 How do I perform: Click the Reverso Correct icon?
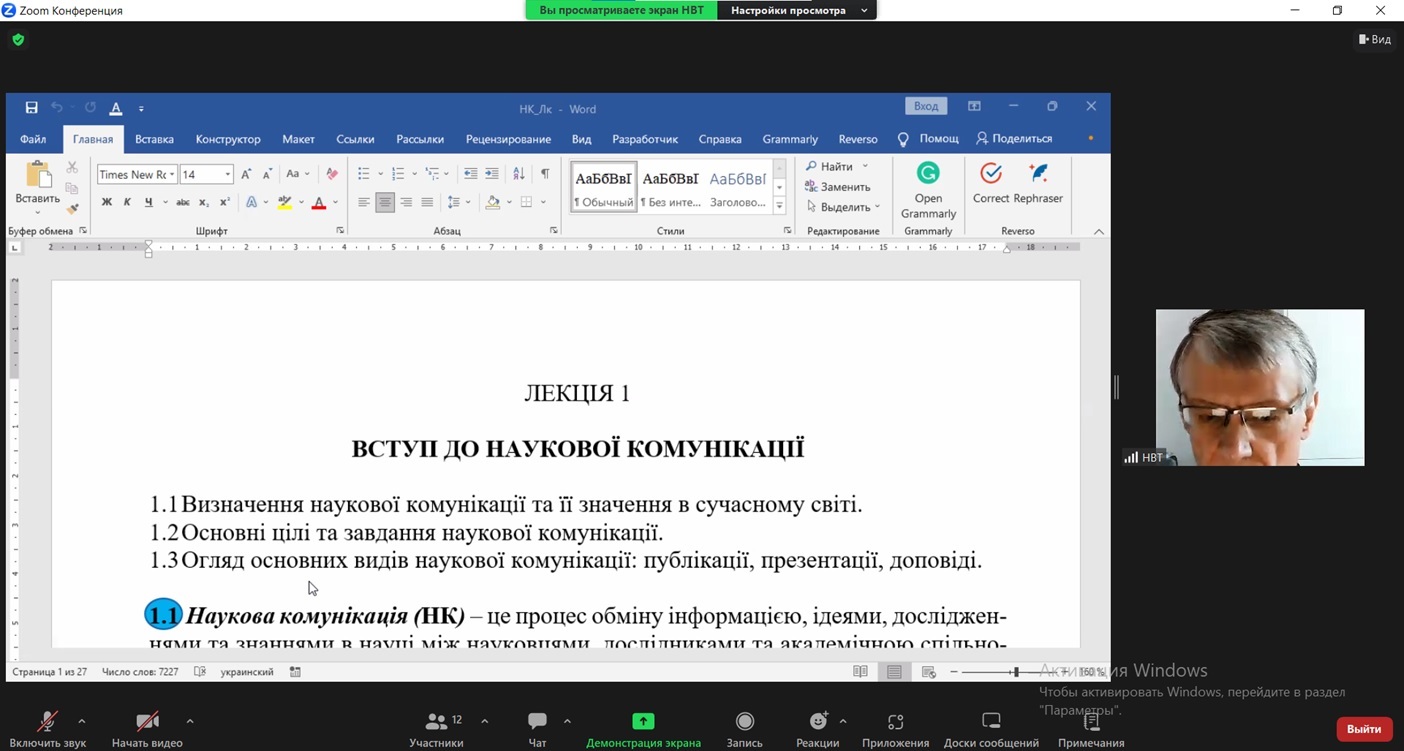pyautogui.click(x=990, y=174)
